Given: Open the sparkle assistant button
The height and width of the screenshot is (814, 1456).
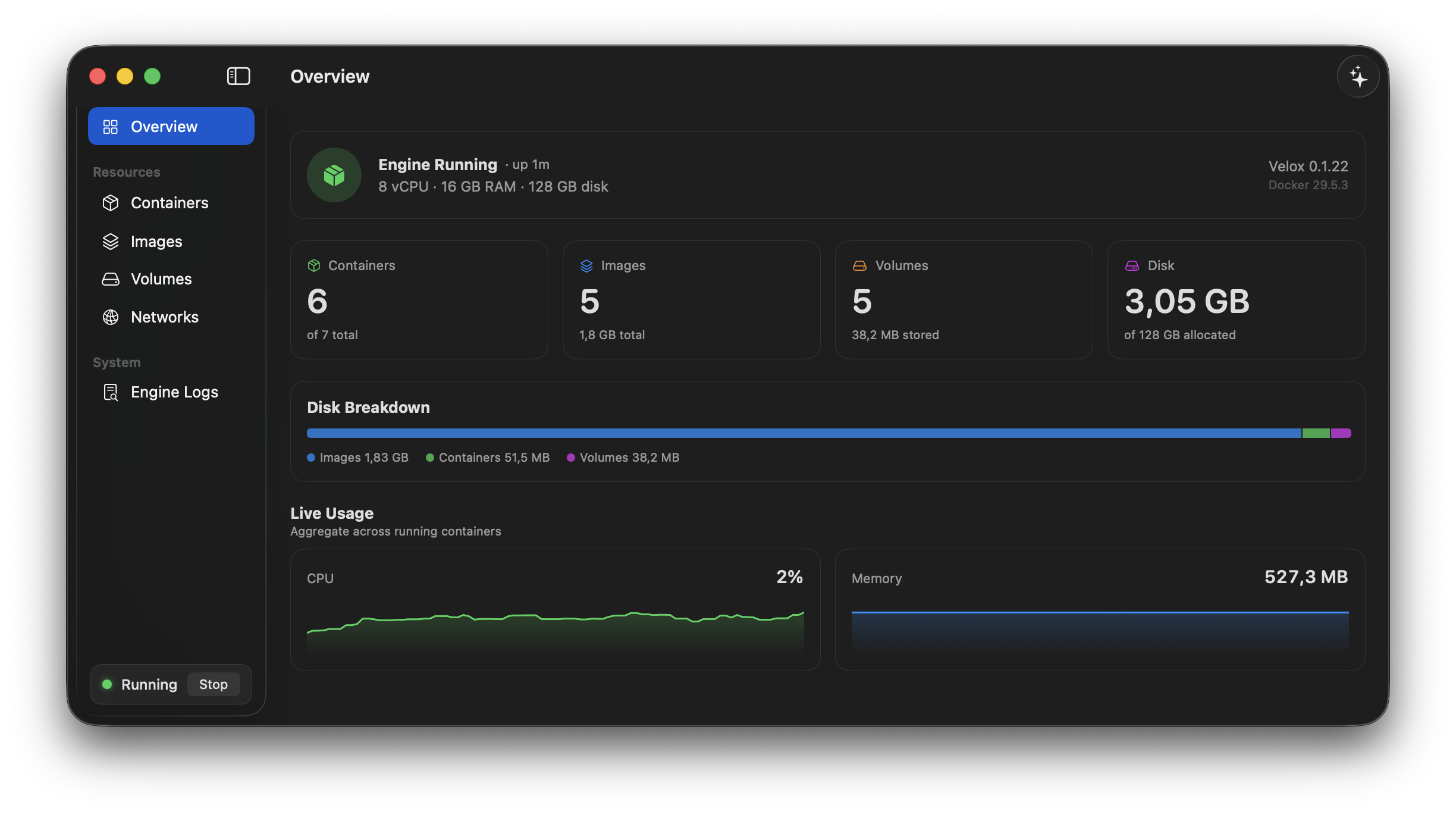Looking at the screenshot, I should [x=1358, y=77].
